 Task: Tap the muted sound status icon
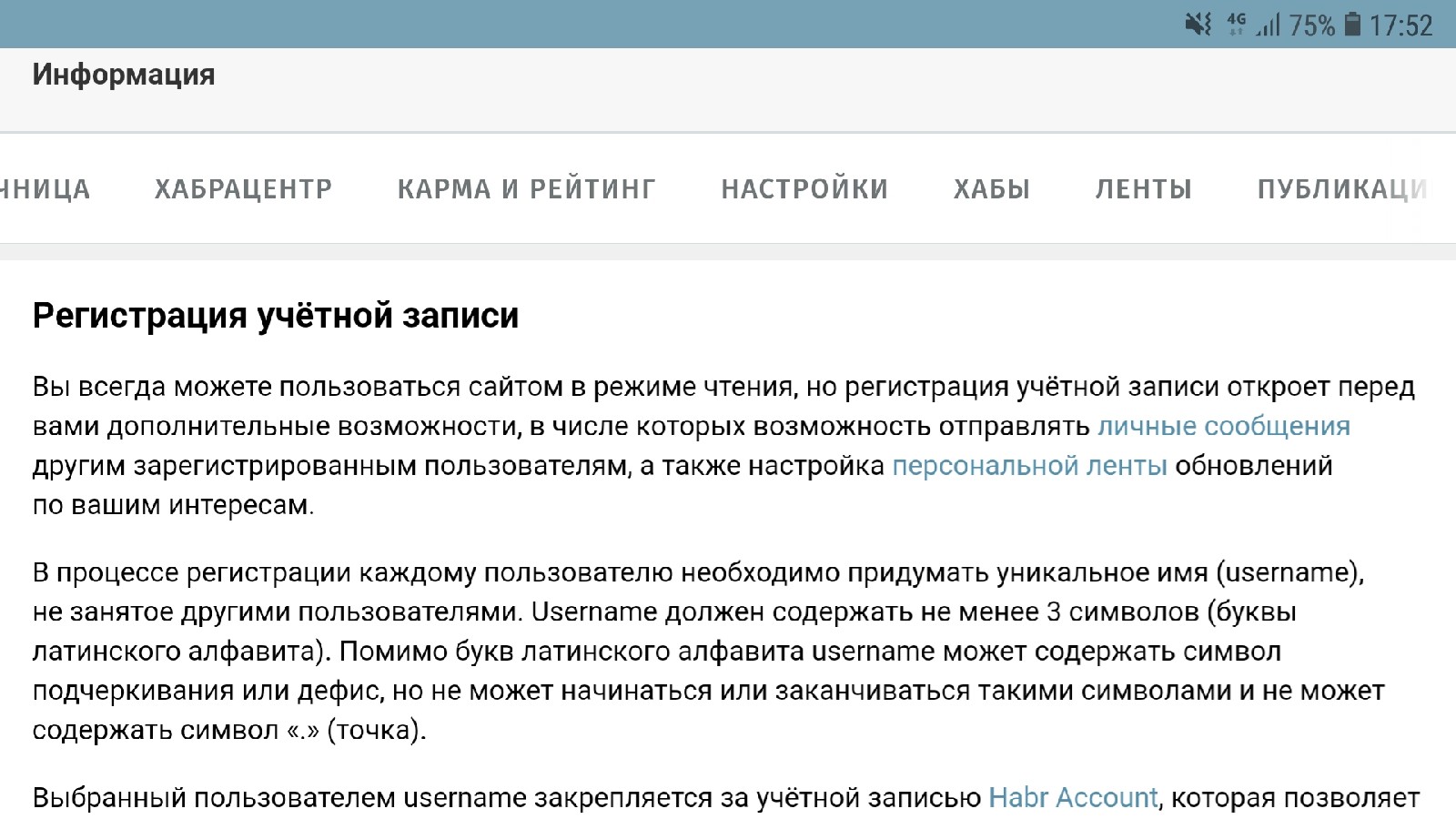1198,25
